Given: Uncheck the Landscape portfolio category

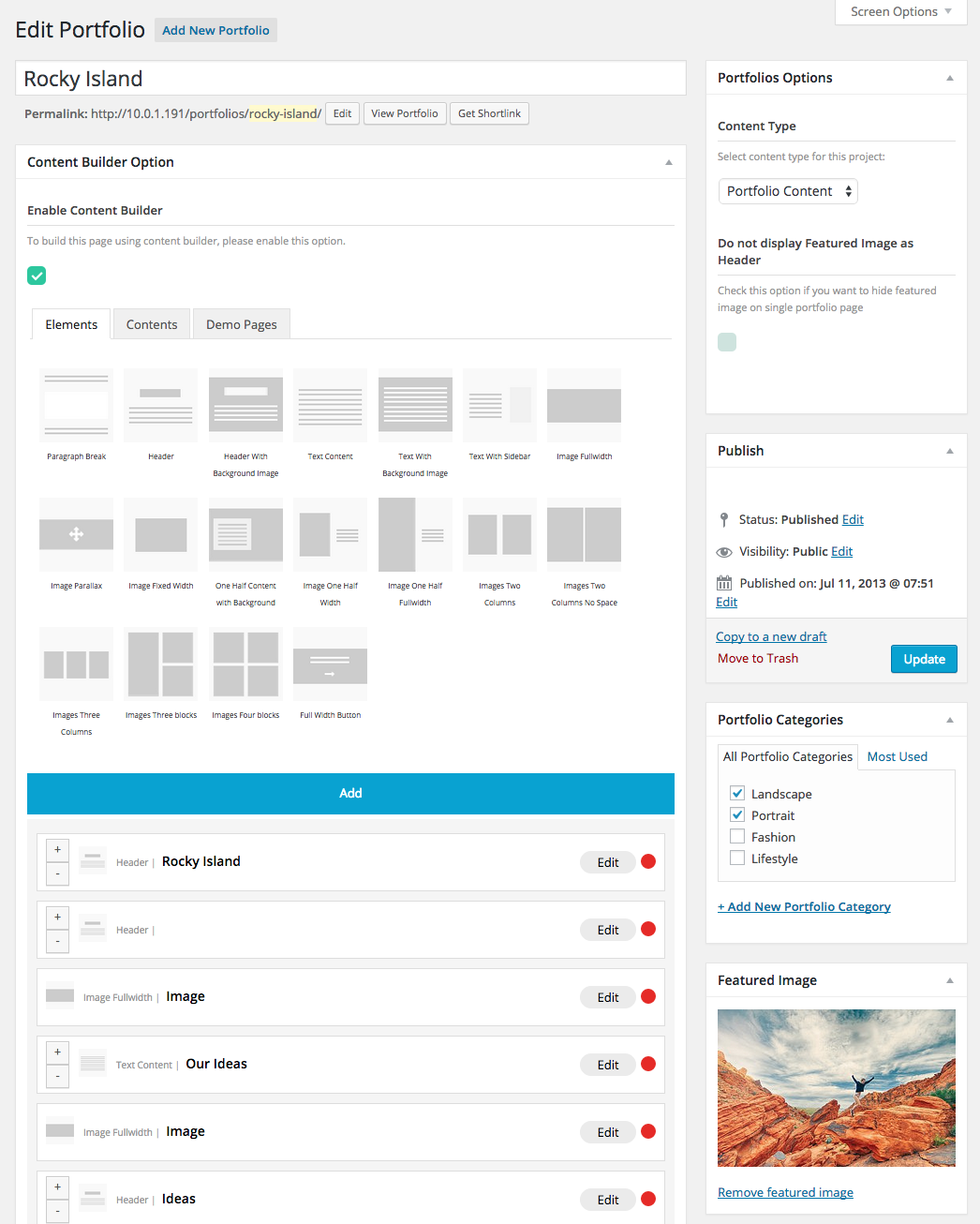Looking at the screenshot, I should pos(737,792).
